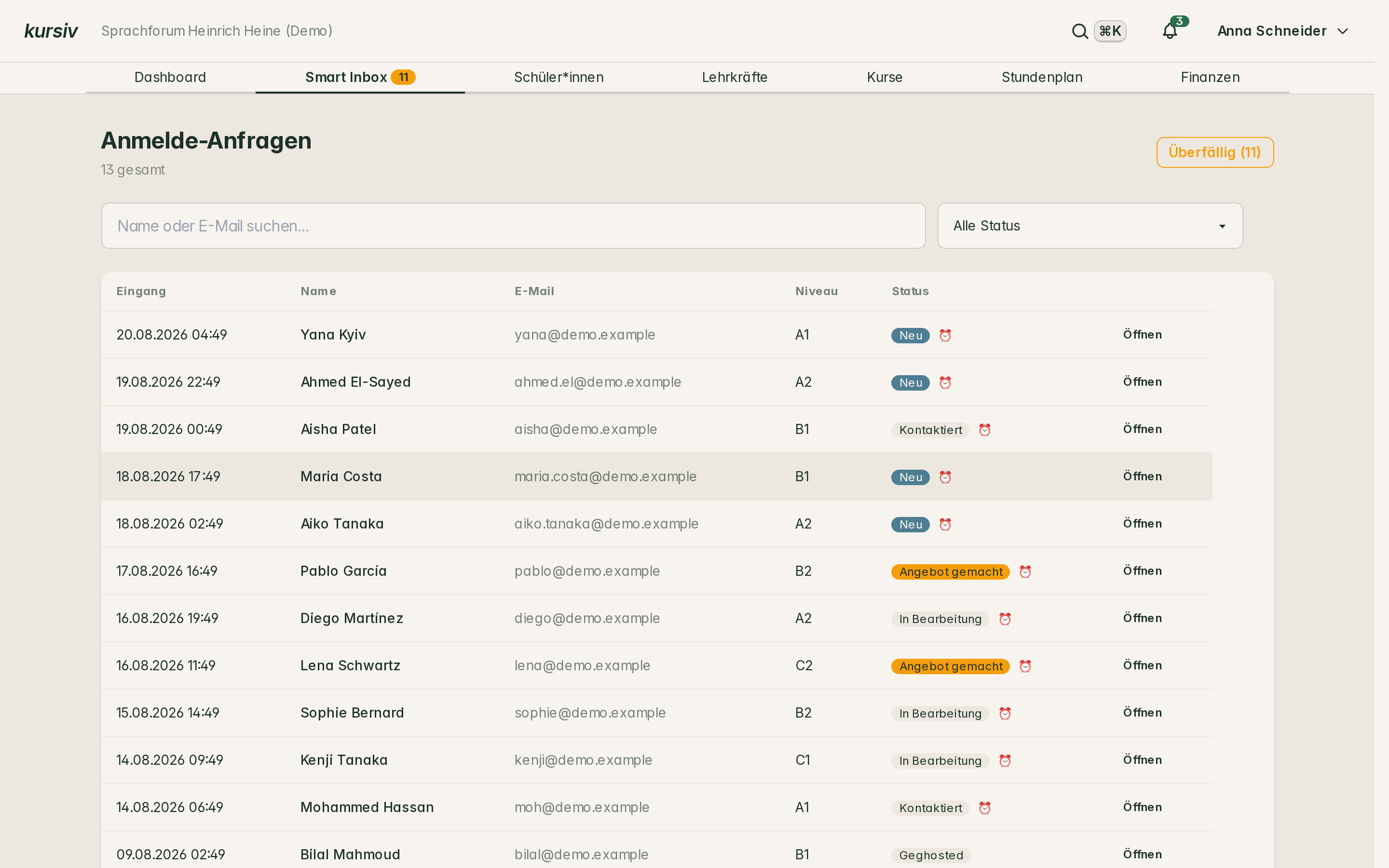Click the overdue alarm icon for Aiko Tanaka
The image size is (1389, 868).
pos(945,524)
